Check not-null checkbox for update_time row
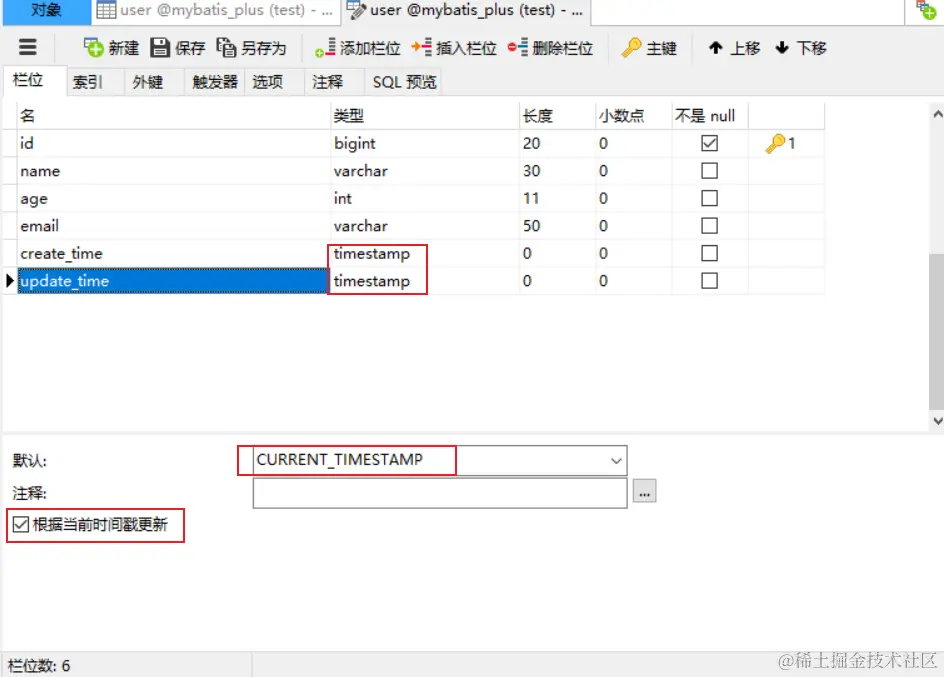Viewport: 944px width, 677px height. 709,280
